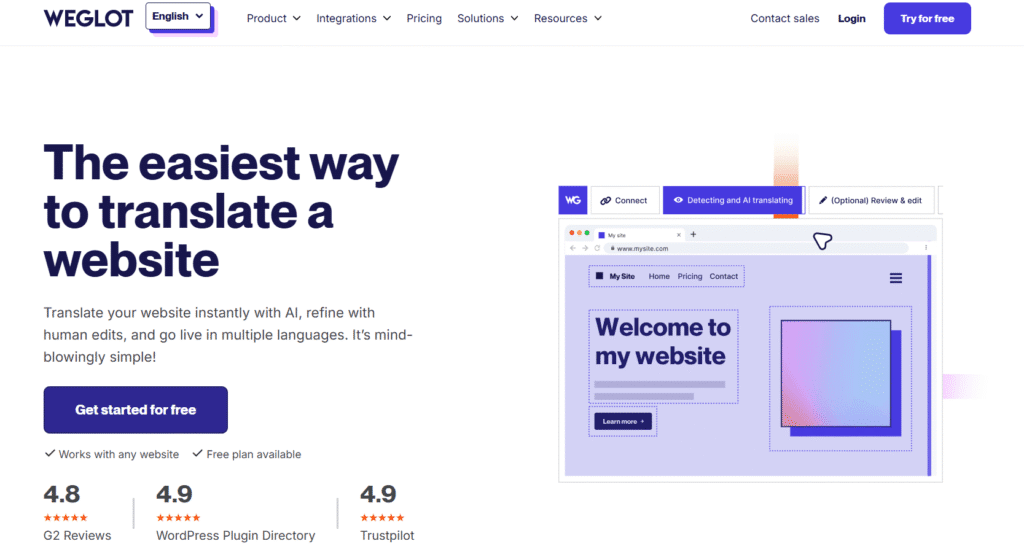This screenshot has height=549, width=1024.
Task: Click the gradient square image in mock site
Action: (x=835, y=372)
